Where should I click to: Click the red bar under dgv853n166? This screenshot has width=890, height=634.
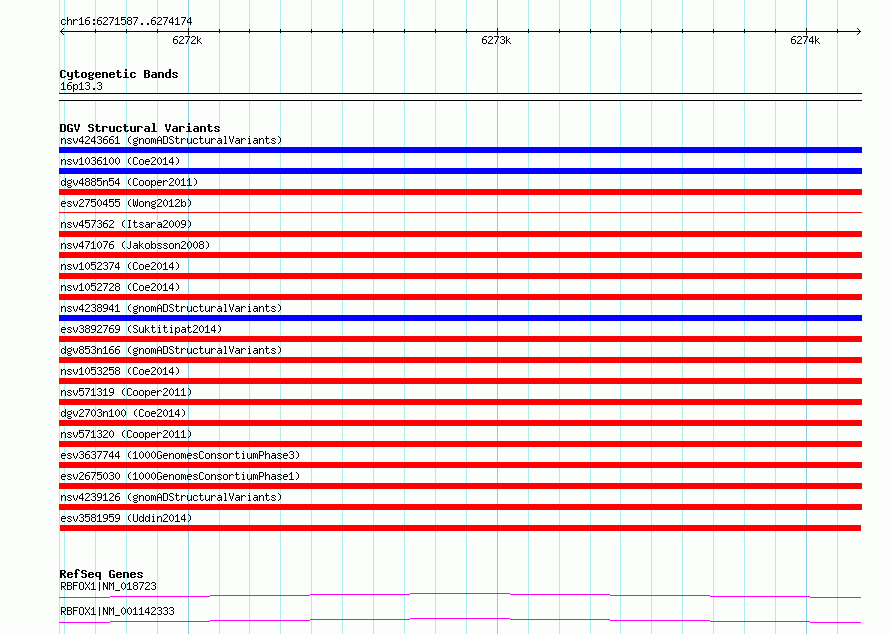[x=460, y=360]
